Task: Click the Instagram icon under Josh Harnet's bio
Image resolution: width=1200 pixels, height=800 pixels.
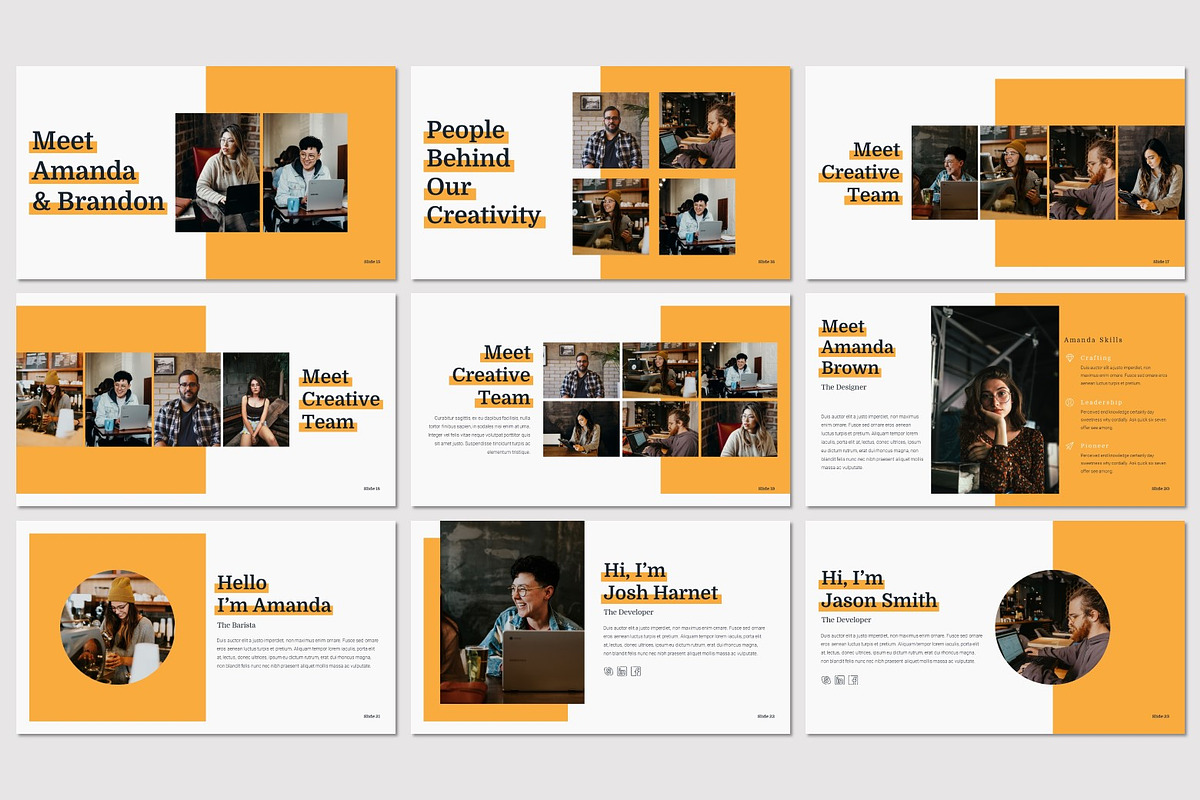Action: (x=608, y=671)
